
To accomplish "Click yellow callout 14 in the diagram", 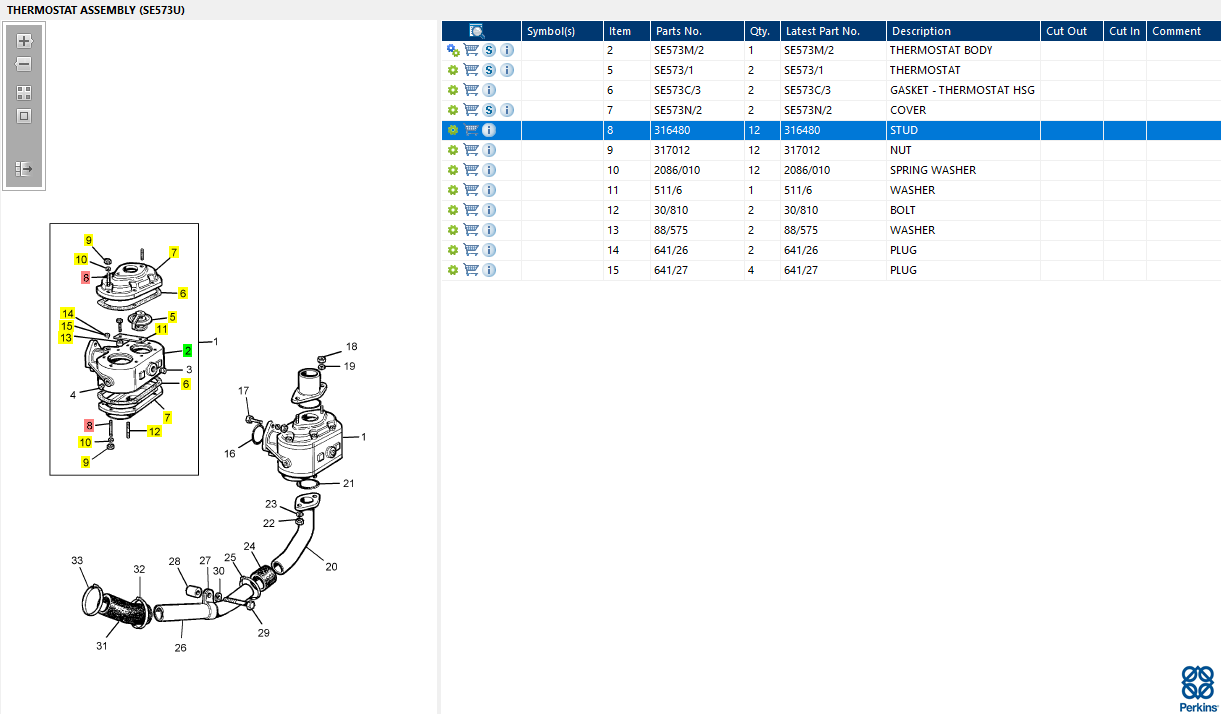I will coord(67,314).
